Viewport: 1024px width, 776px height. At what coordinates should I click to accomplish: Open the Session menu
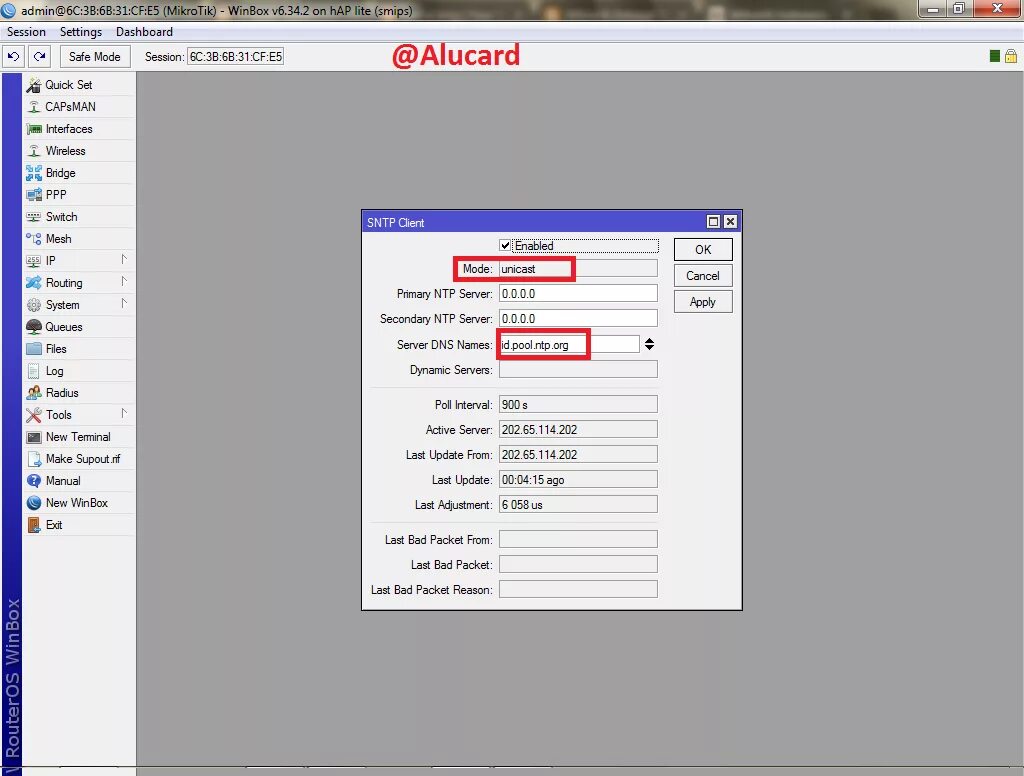point(26,32)
